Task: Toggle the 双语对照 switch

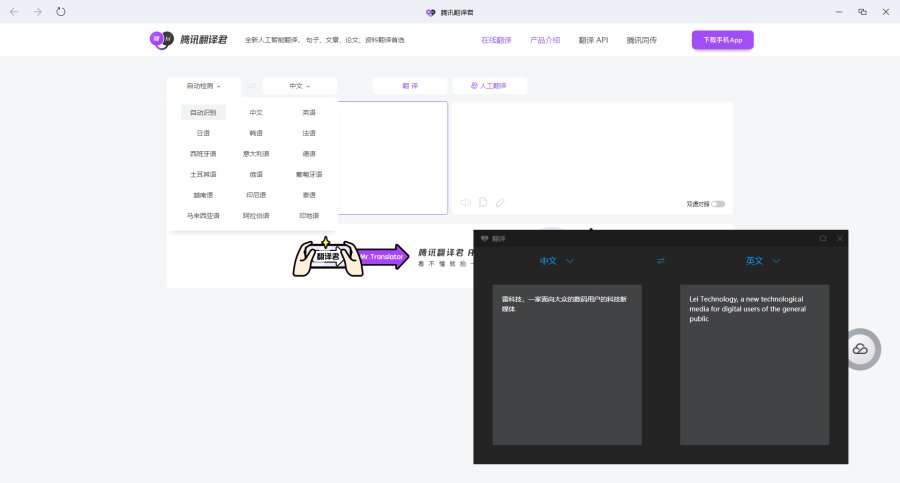Action: 718,204
